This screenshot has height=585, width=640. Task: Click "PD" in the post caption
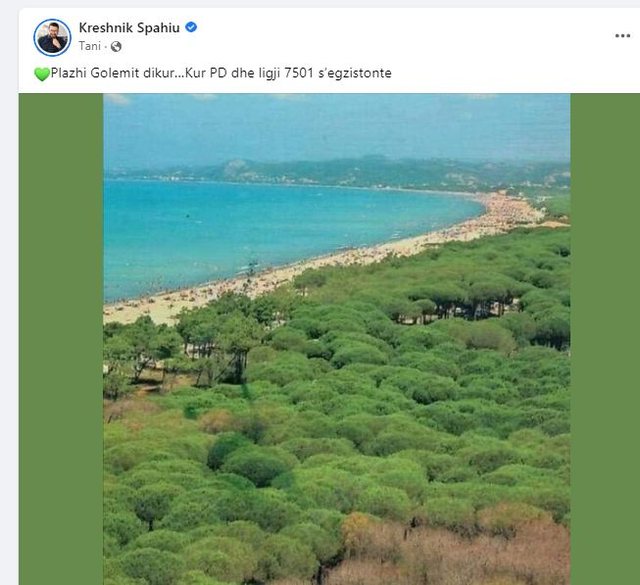click(218, 73)
